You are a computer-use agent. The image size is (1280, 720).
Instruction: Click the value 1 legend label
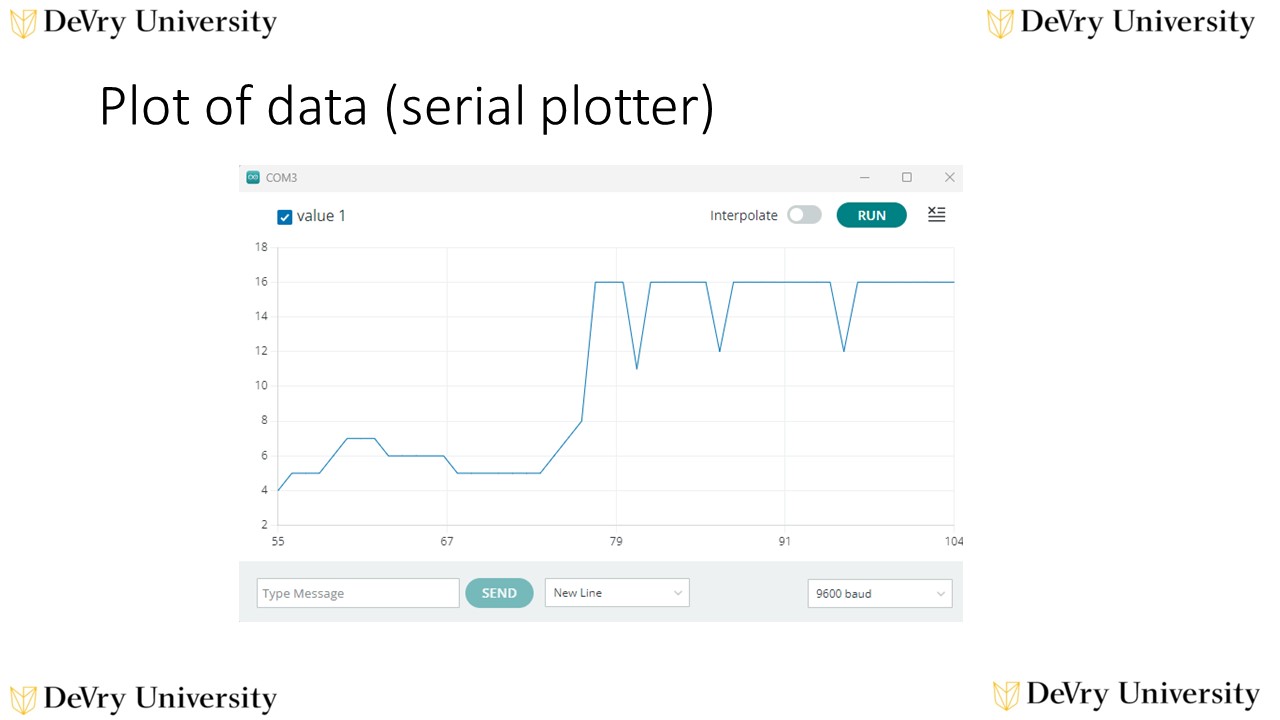(x=321, y=216)
